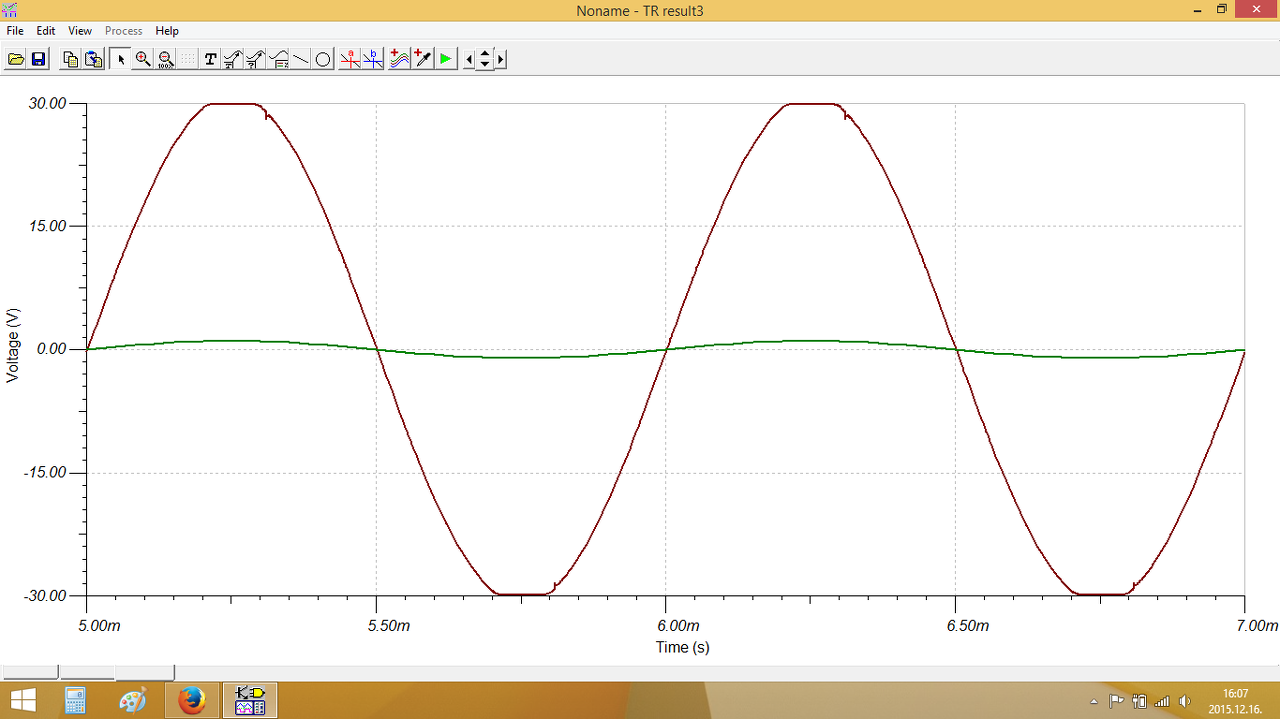Click the 6.50m time axis value
This screenshot has height=719, width=1280.
[x=970, y=626]
